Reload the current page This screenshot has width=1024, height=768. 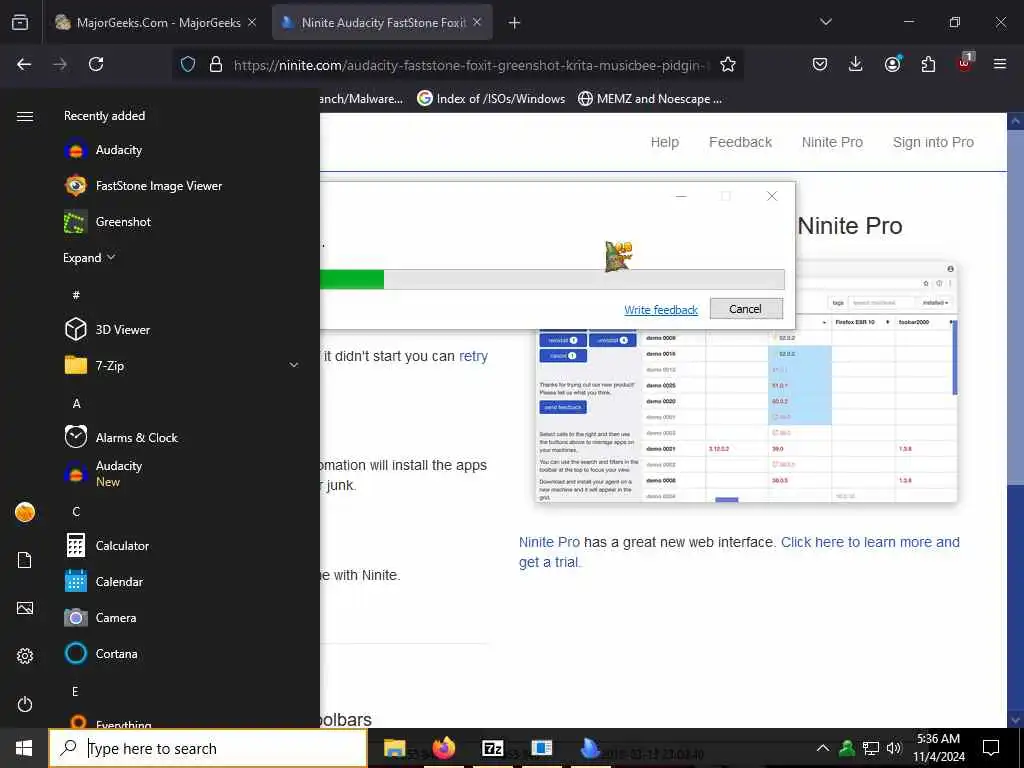(x=96, y=64)
